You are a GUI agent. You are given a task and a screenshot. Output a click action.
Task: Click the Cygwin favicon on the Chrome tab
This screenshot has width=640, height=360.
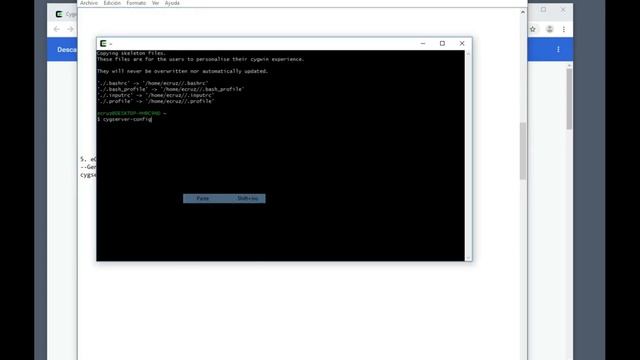click(59, 14)
